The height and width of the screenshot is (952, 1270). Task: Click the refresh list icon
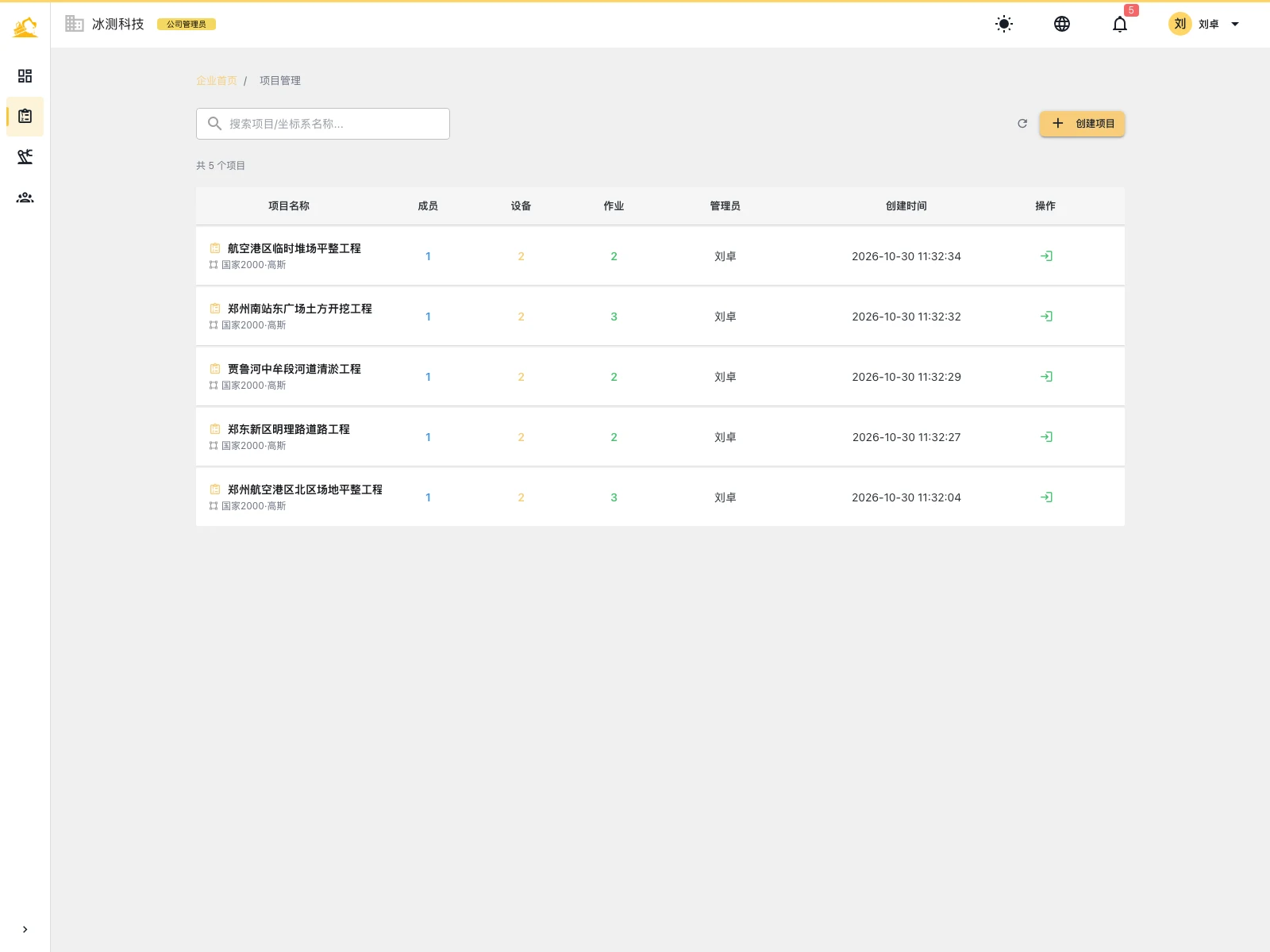point(1022,124)
